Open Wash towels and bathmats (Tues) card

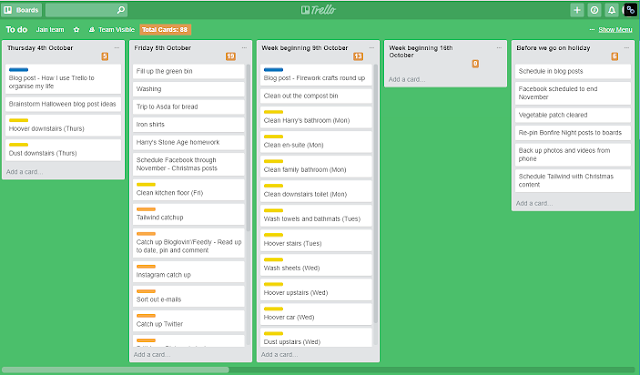tap(316, 215)
